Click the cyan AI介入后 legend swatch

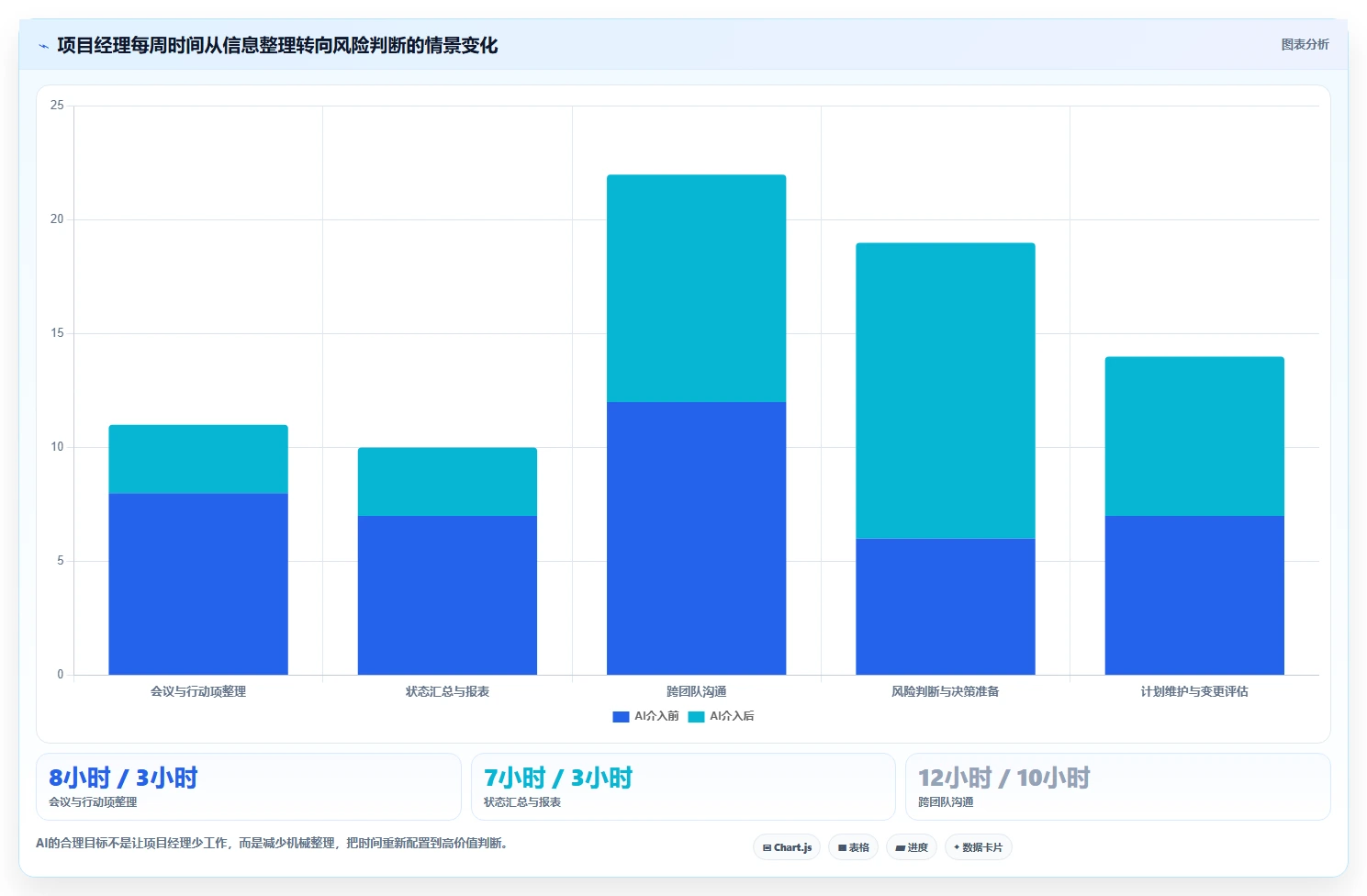point(696,716)
